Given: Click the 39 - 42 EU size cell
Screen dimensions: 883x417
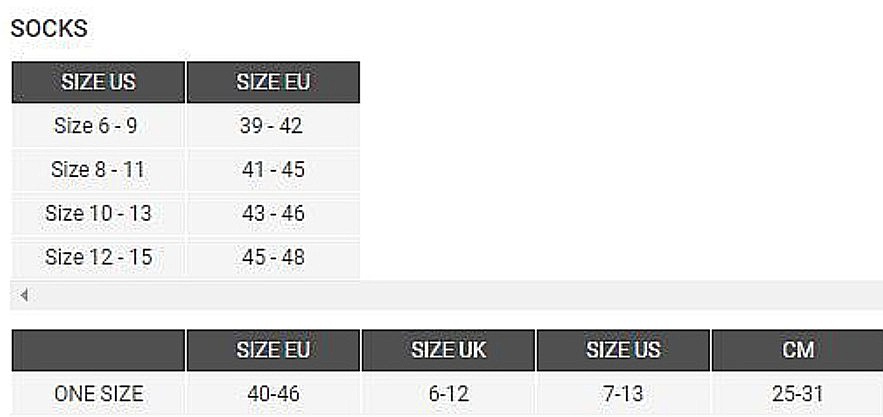Looking at the screenshot, I should [x=273, y=126].
